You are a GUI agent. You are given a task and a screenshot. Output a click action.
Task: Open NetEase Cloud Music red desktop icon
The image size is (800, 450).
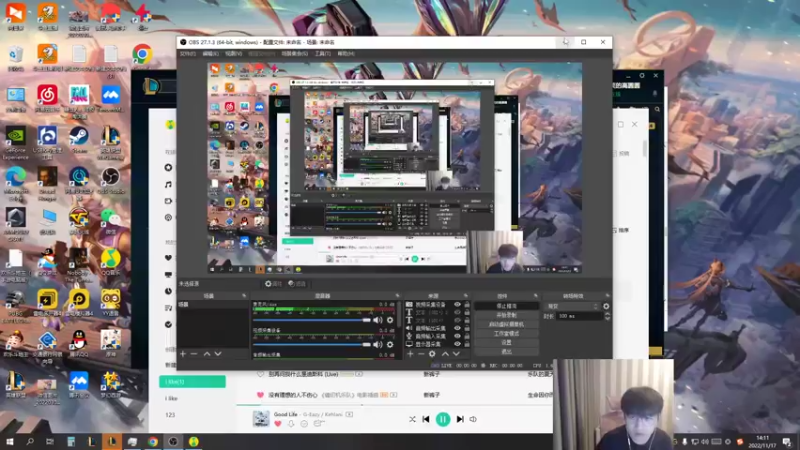coord(47,98)
